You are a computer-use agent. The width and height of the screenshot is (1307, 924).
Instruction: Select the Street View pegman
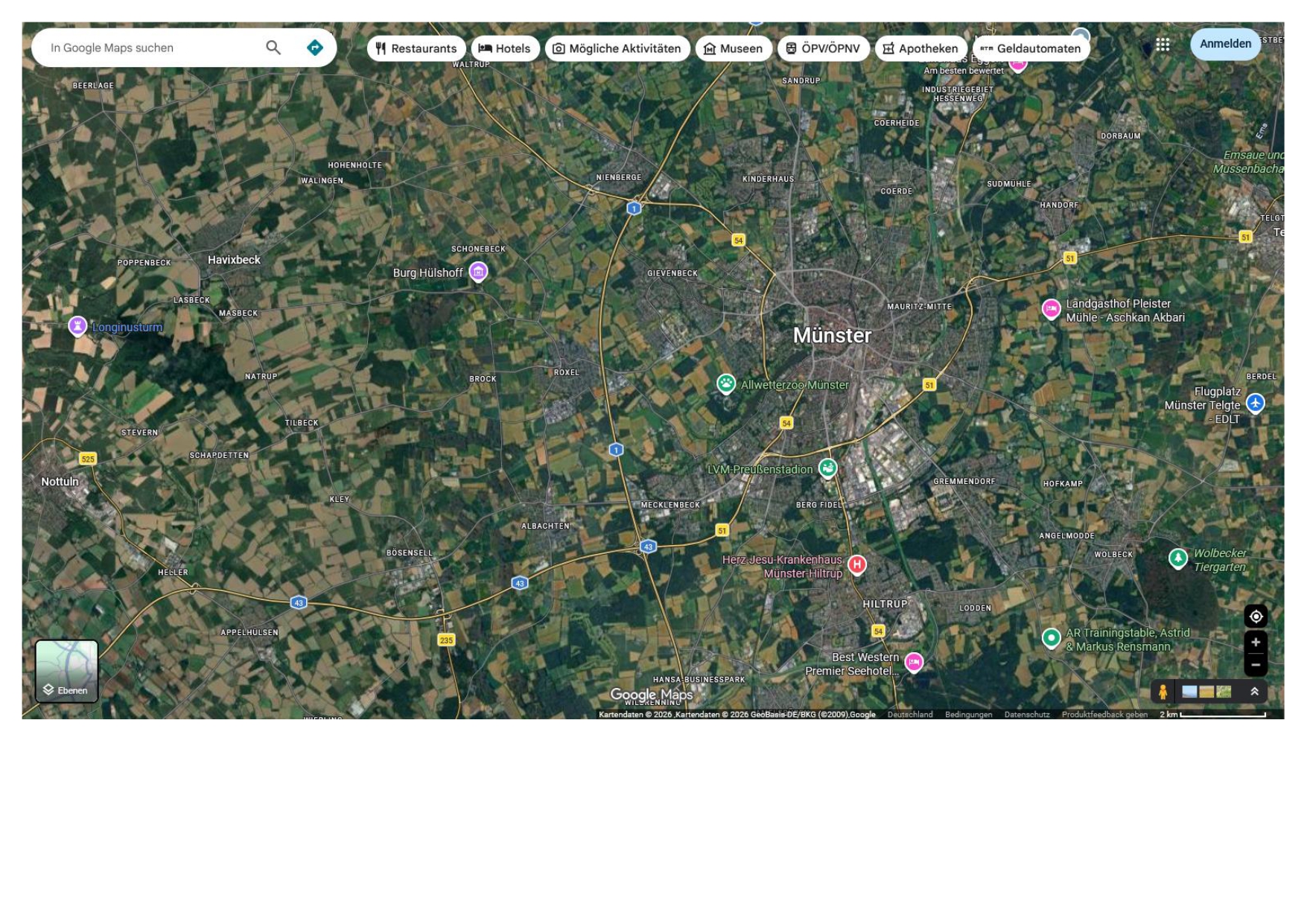pyautogui.click(x=1163, y=692)
